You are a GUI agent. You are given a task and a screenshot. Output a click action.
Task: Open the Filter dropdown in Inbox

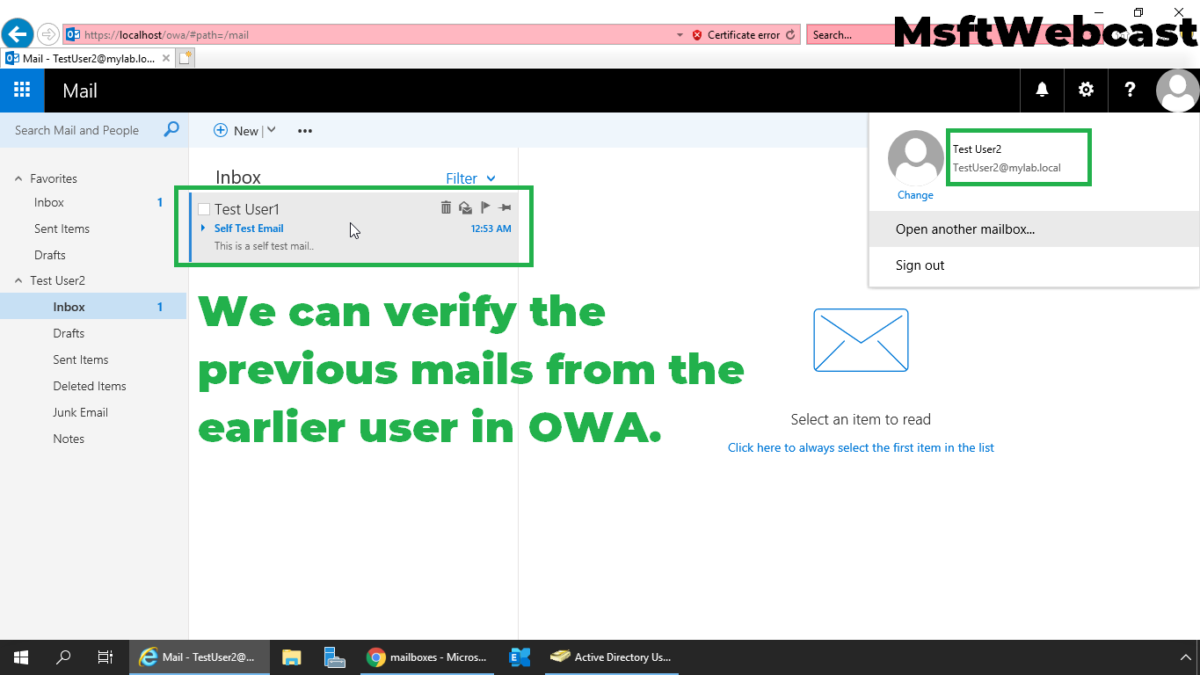470,178
